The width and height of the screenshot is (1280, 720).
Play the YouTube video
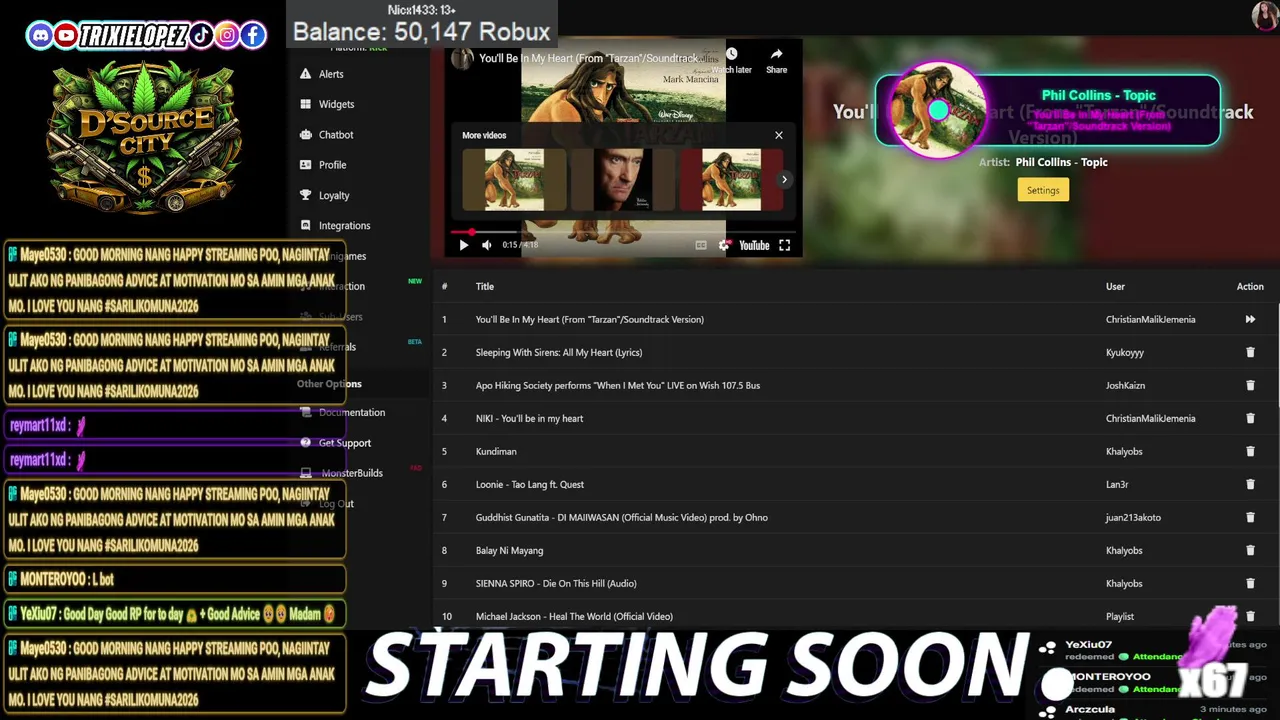(x=463, y=245)
